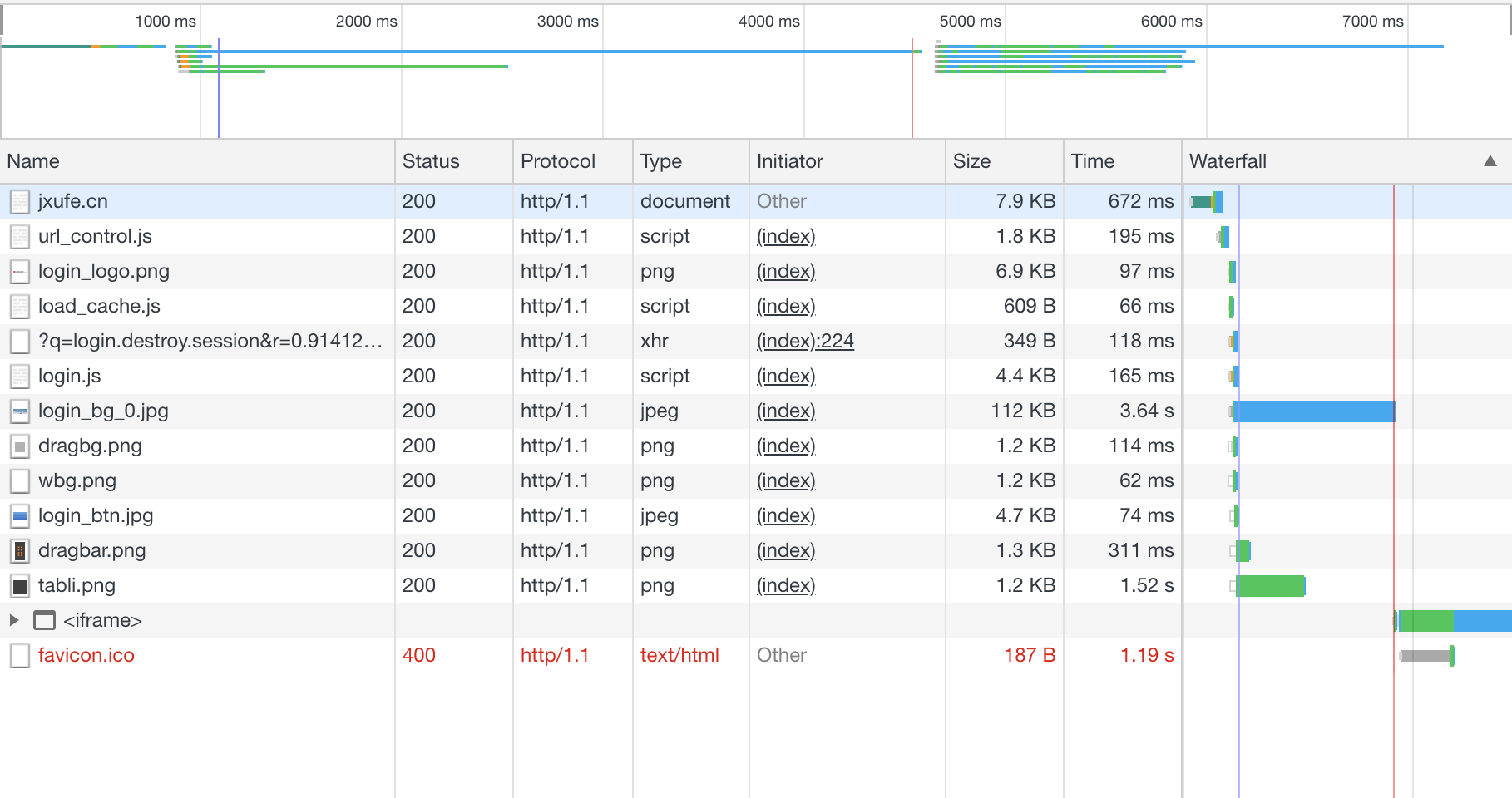Screen dimensions: 1512x798
Task: Toggle Waterfall sort order arrow
Action: tap(1490, 161)
